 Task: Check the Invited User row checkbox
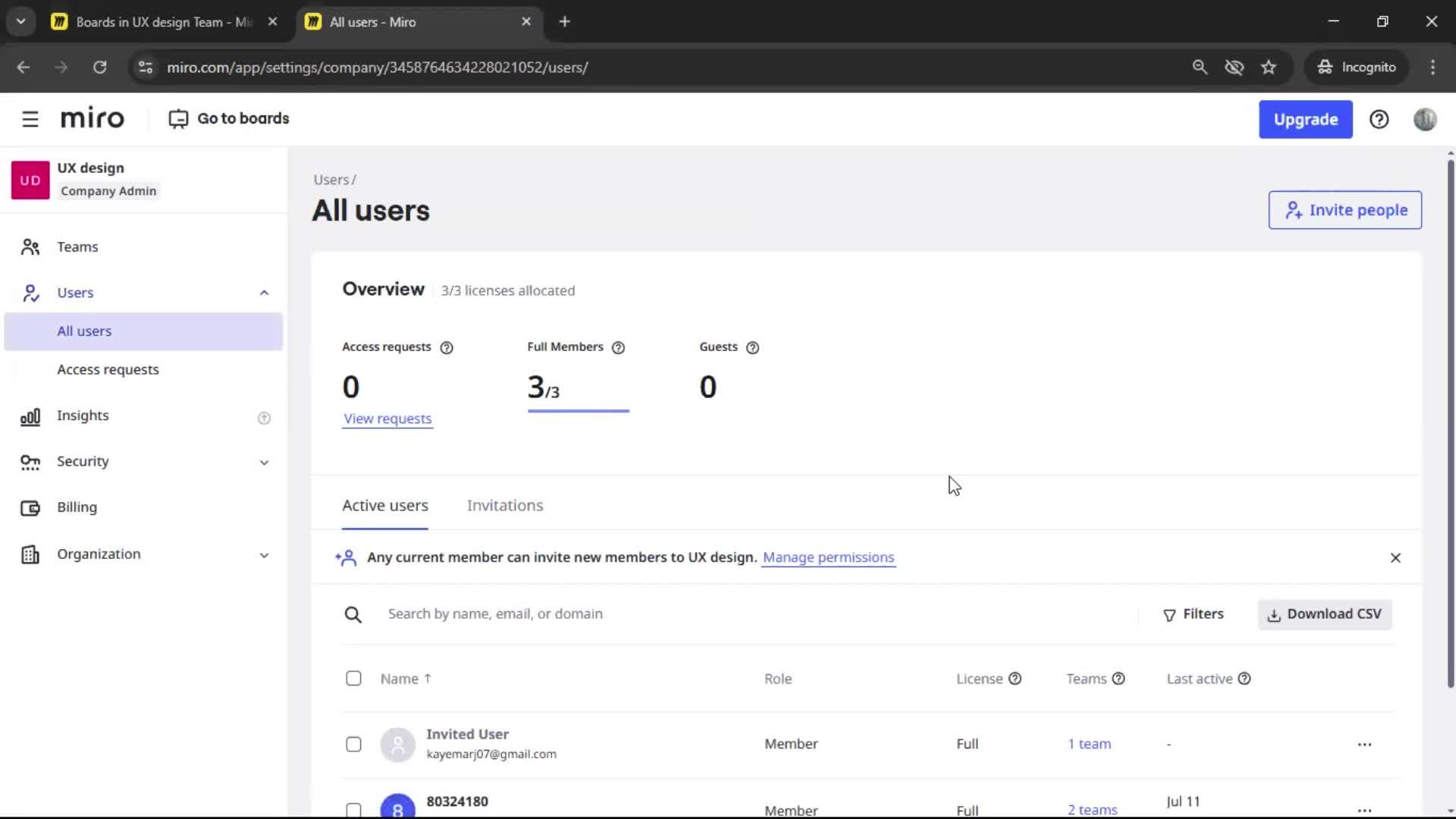point(353,744)
